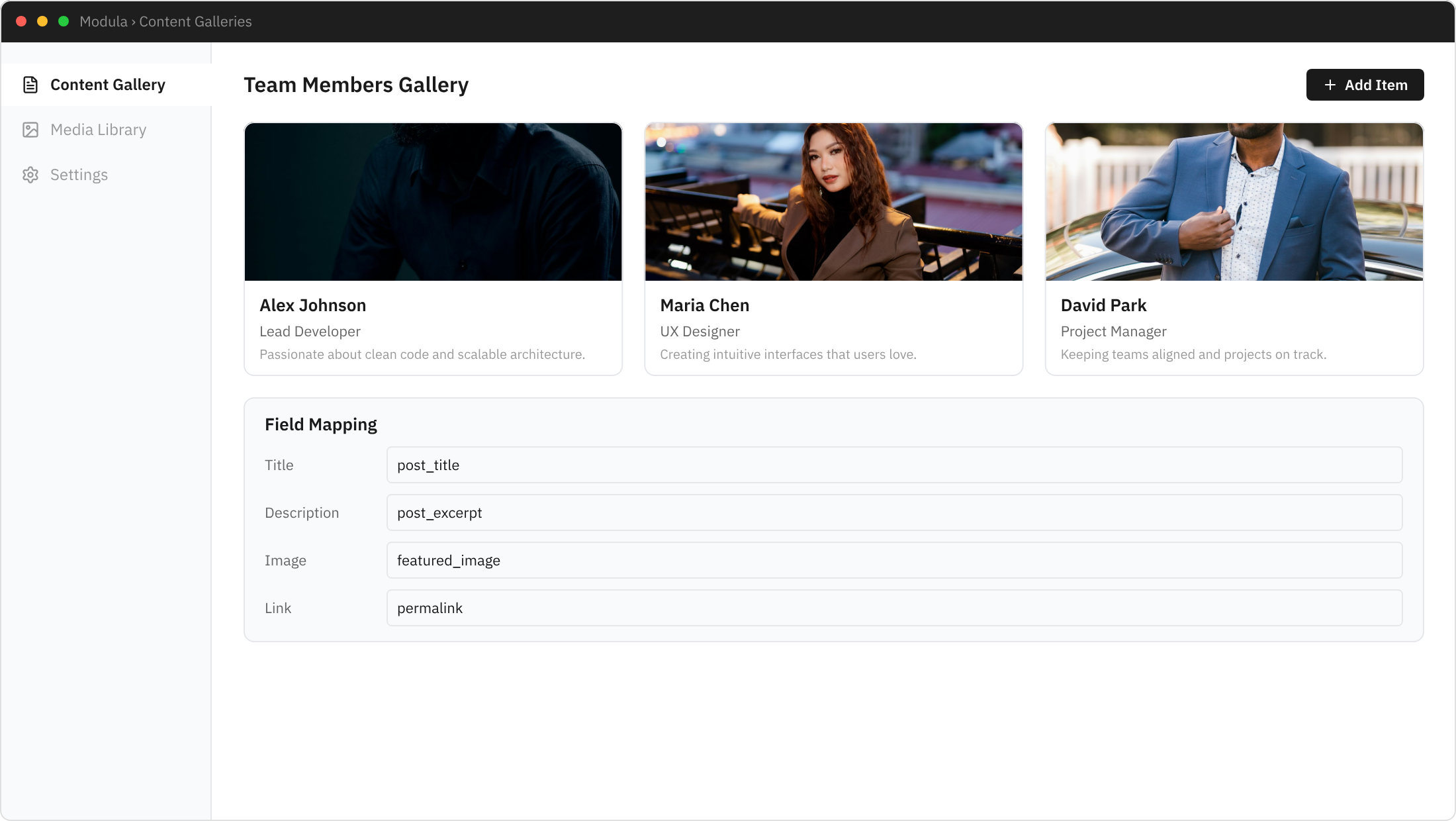Focus the Description field with post_excerpt
Viewport: 1456px width, 821px height.
point(893,512)
